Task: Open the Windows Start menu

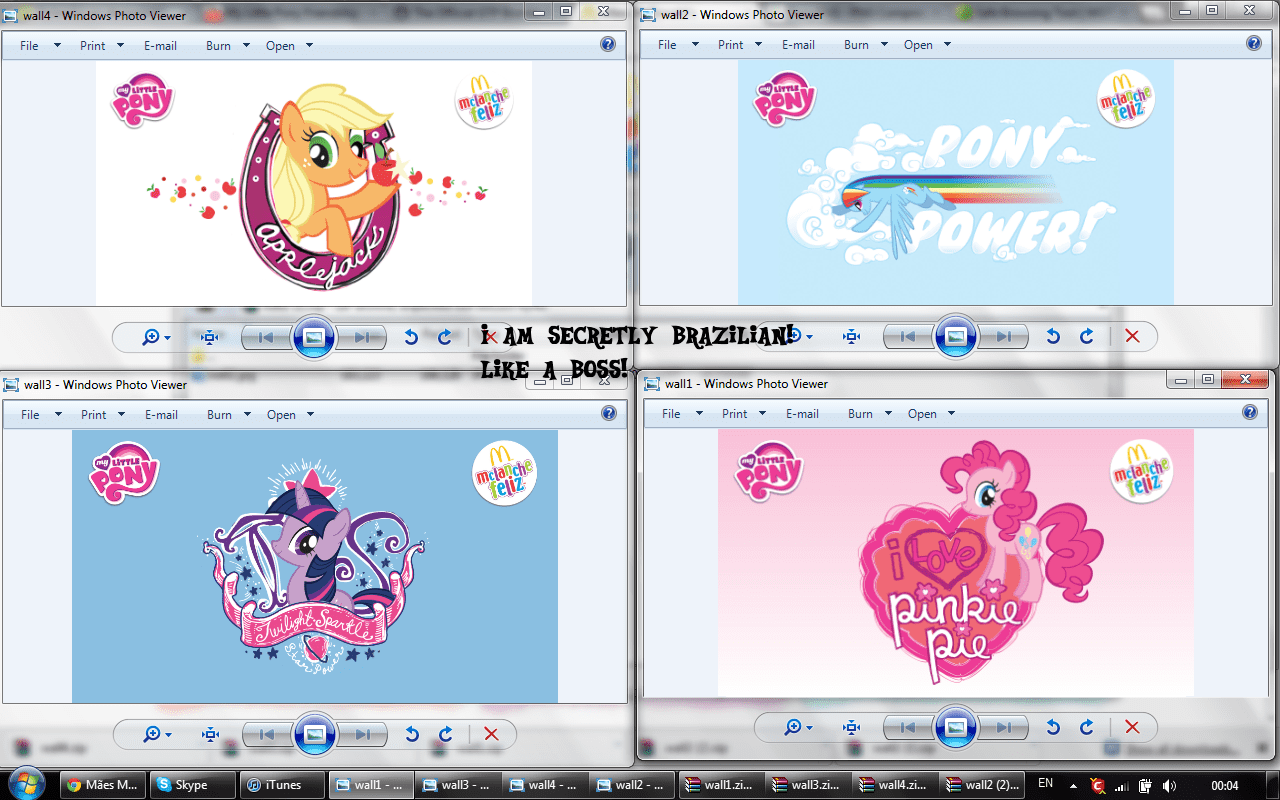Action: pos(27,783)
